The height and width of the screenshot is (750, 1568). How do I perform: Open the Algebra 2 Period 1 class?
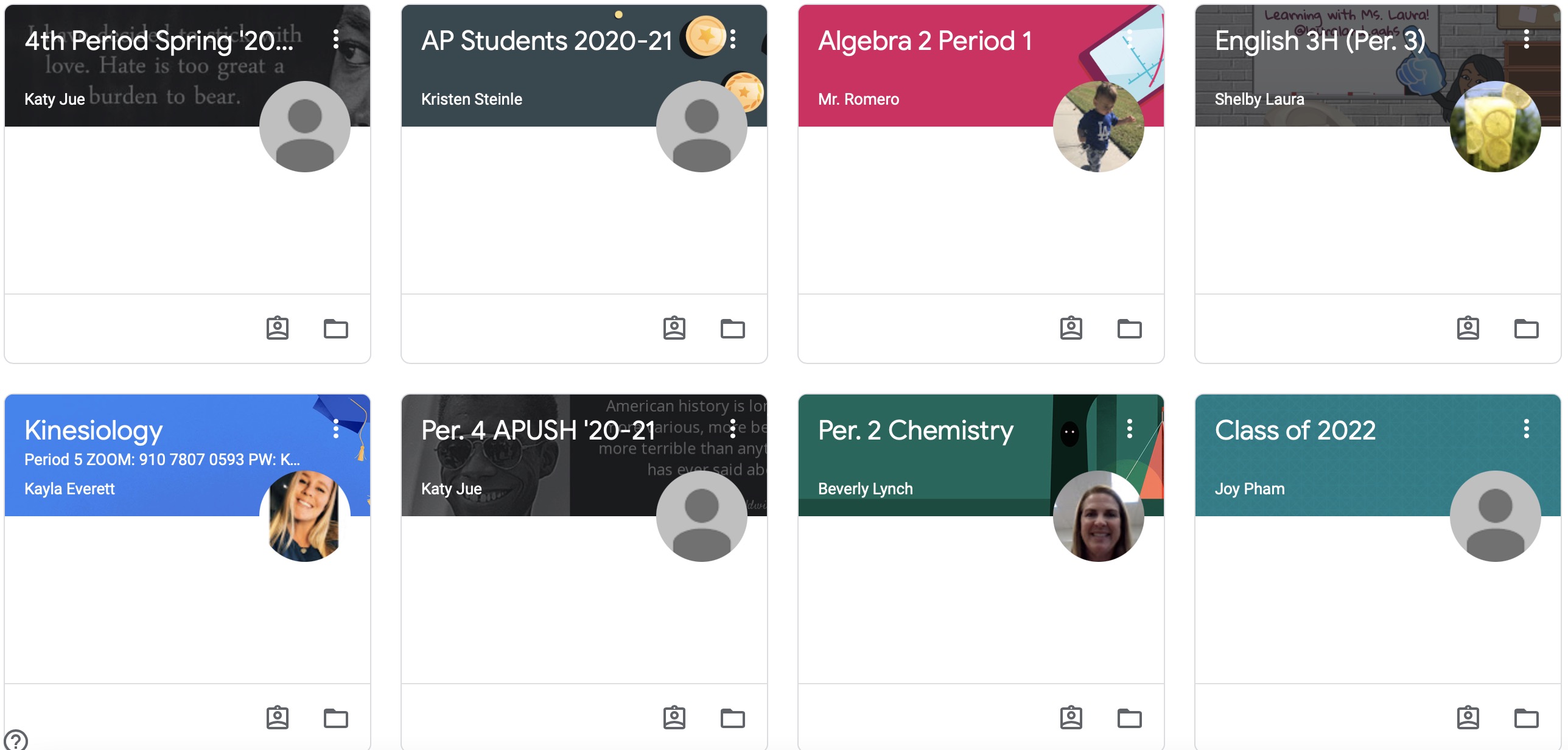[x=925, y=41]
